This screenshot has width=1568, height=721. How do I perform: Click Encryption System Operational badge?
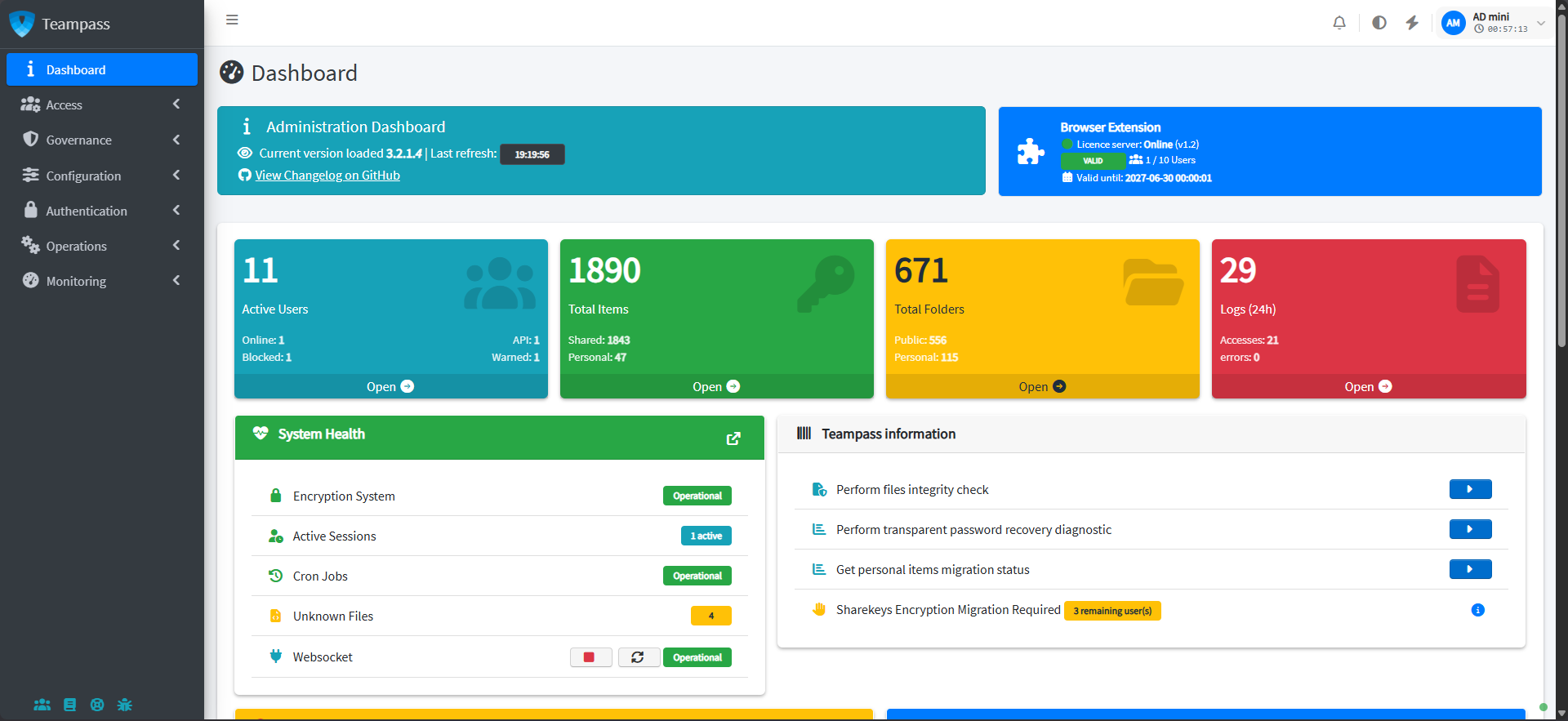[697, 496]
